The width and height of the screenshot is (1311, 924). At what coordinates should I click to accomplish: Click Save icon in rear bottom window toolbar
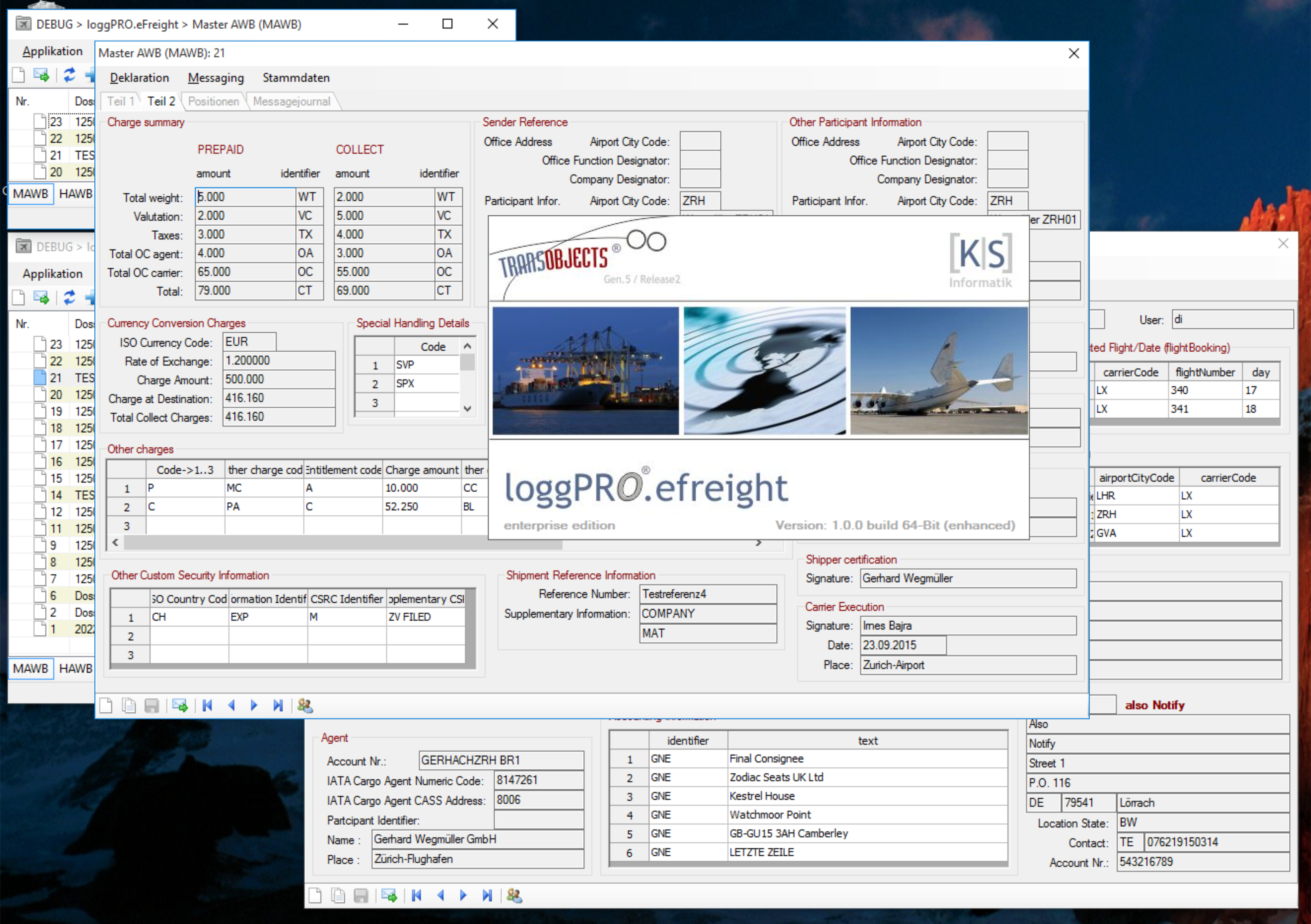point(361,895)
